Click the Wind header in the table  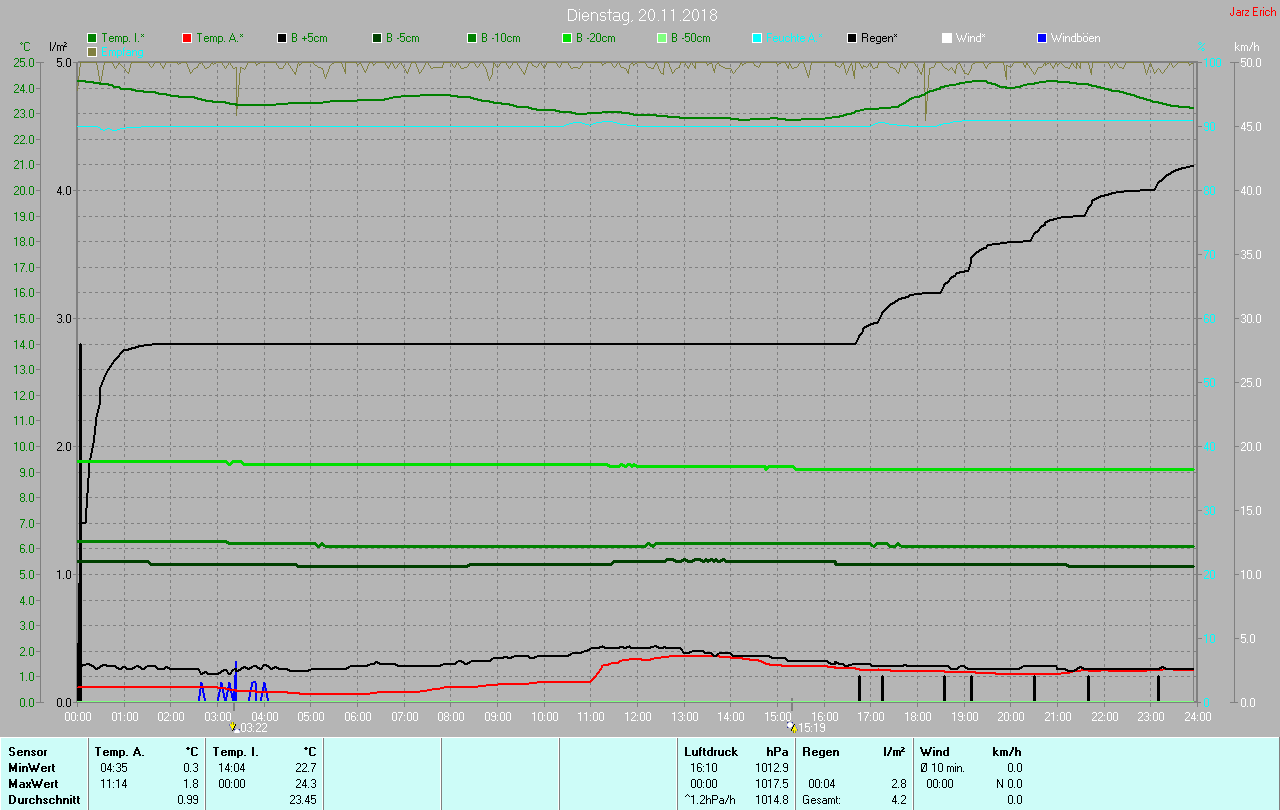click(934, 752)
